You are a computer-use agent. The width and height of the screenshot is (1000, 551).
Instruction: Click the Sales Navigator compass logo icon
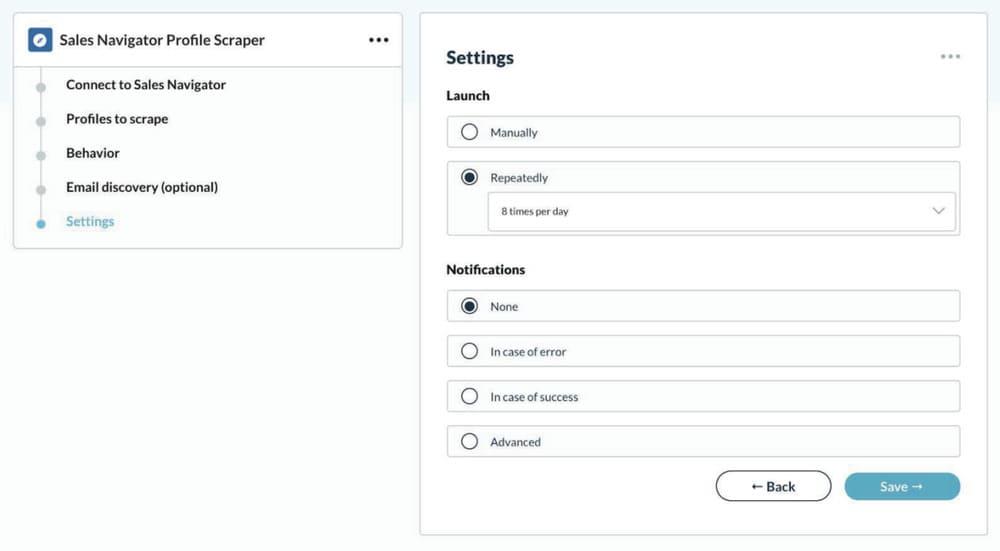40,40
